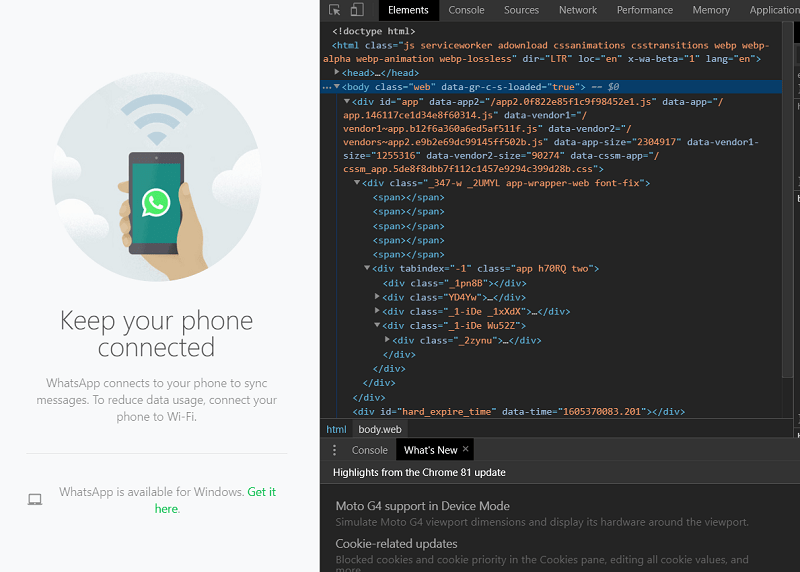Collapse the div class="app h70RQ two" node
The height and width of the screenshot is (572, 800).
(367, 268)
